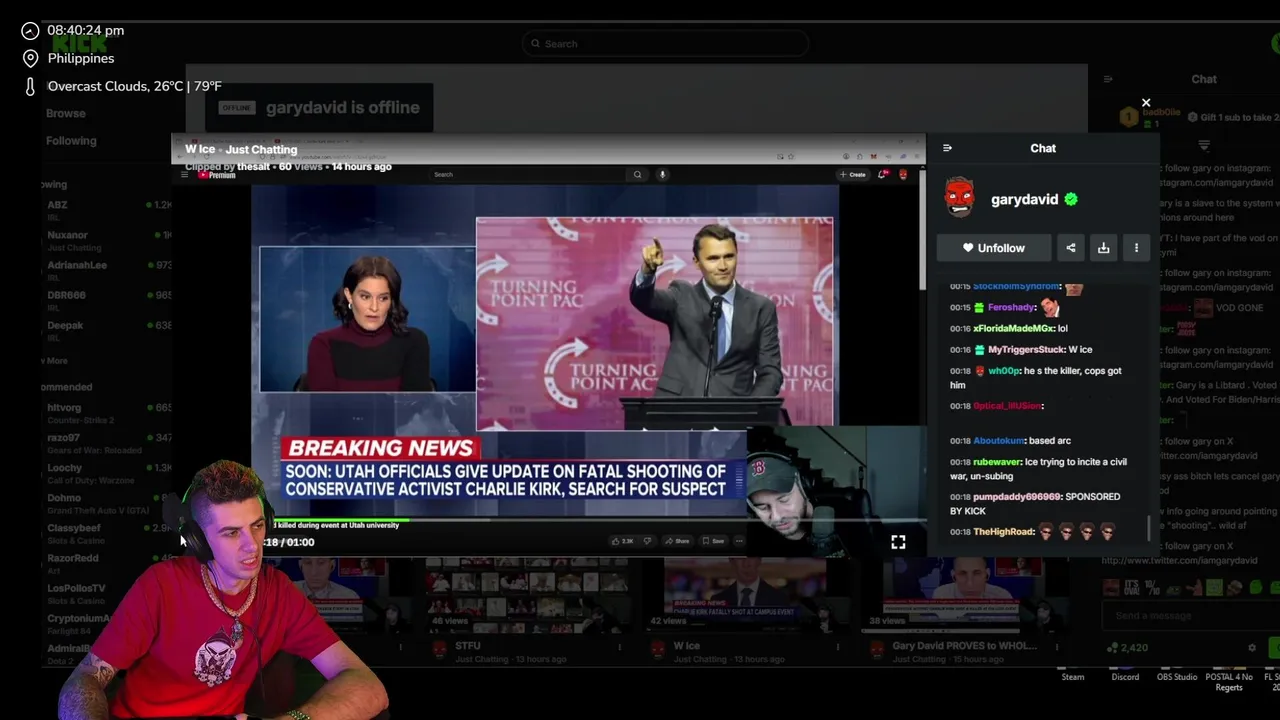Click the Aboutokum username in the clip chat
Image resolution: width=1280 pixels, height=720 pixels.
(999, 440)
